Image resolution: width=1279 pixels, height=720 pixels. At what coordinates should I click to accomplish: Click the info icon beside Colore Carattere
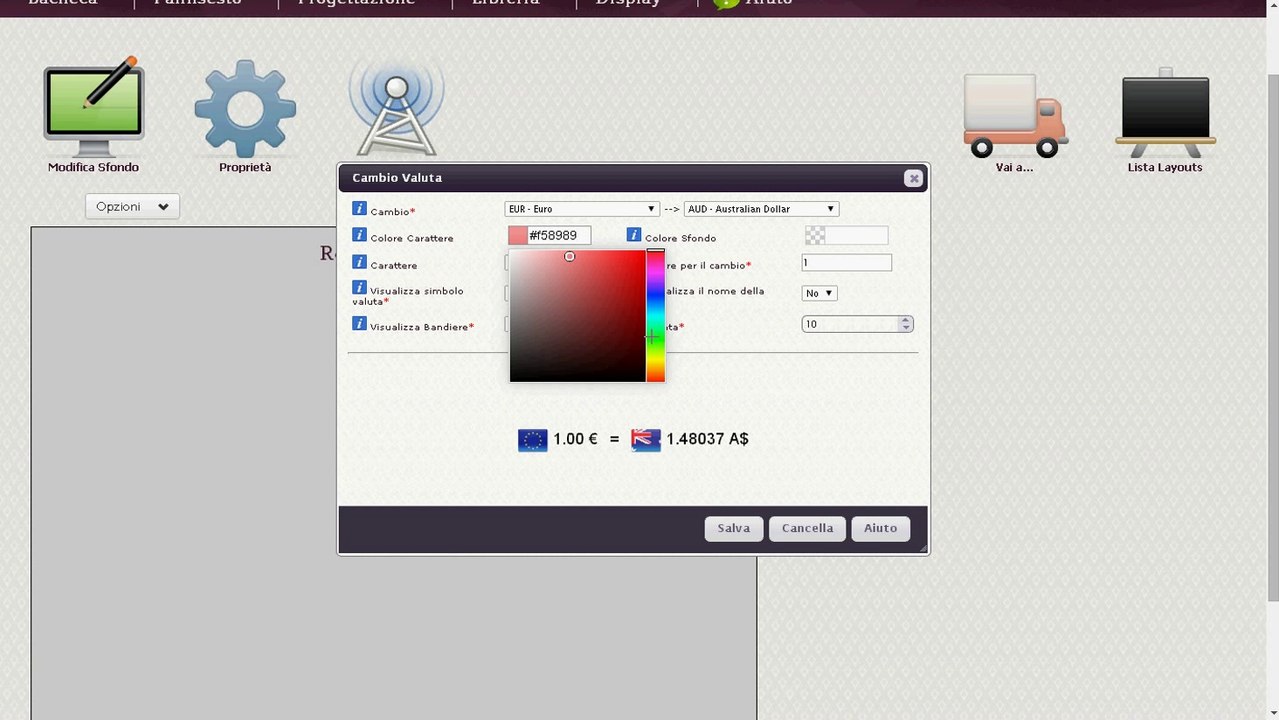pos(360,234)
